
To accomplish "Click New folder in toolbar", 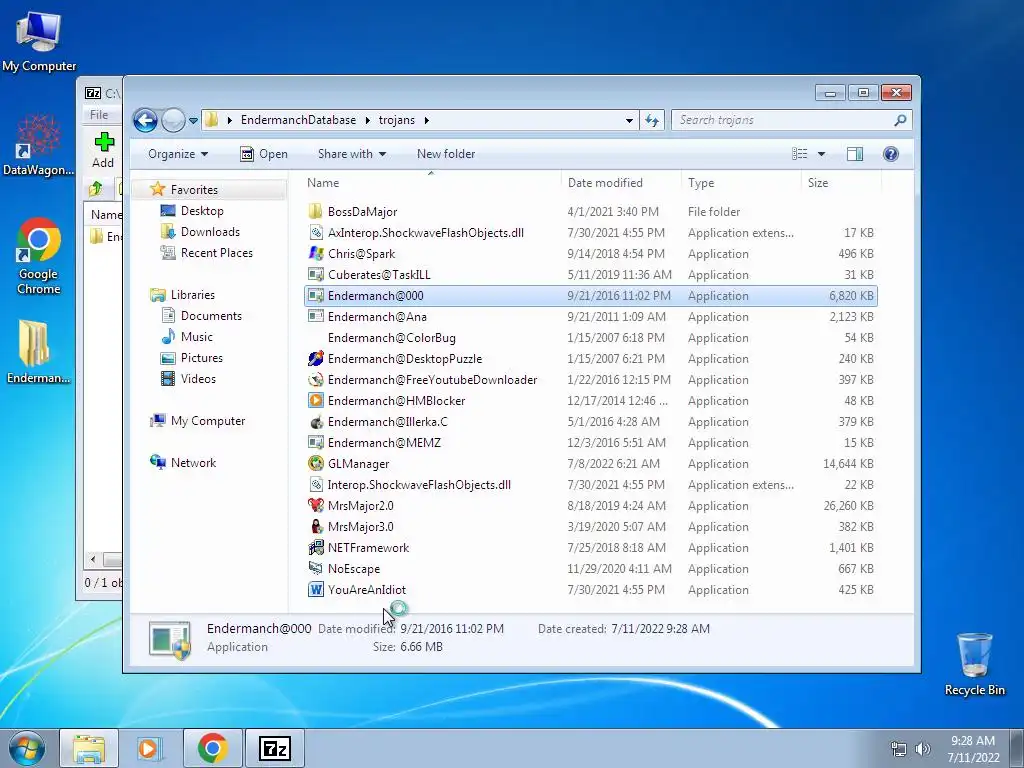I will point(446,154).
